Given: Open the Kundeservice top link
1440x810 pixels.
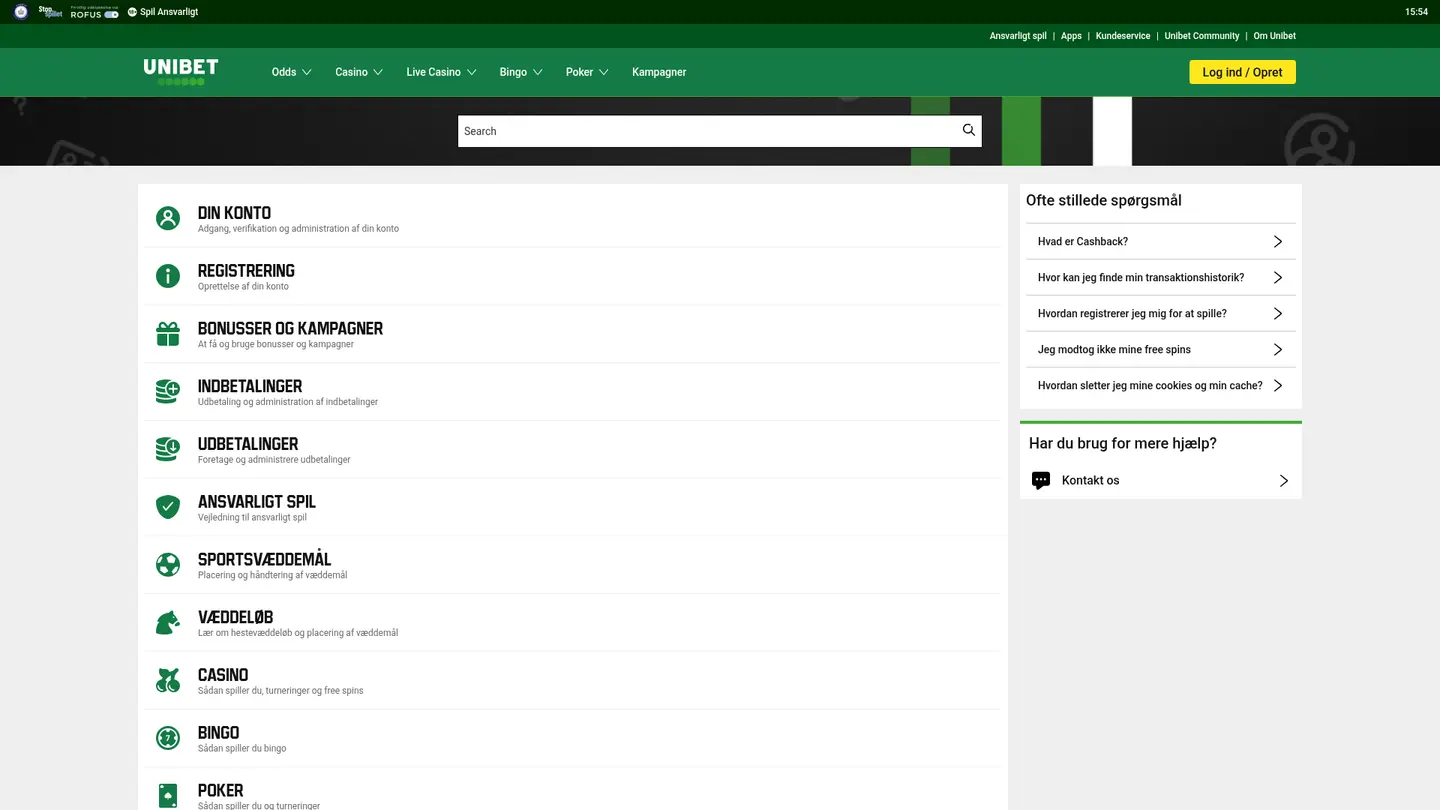Looking at the screenshot, I should point(1123,36).
